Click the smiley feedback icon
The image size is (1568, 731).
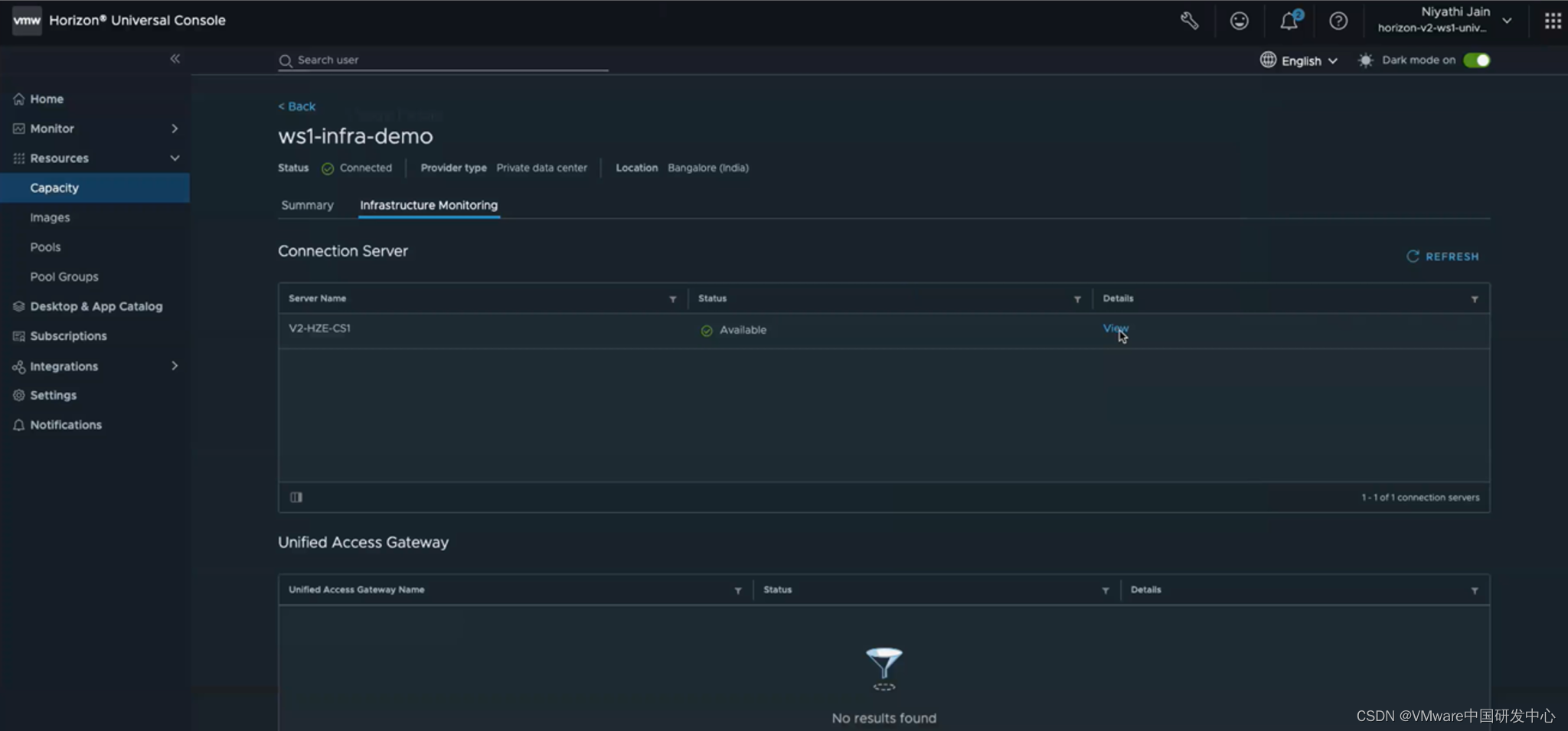tap(1239, 21)
